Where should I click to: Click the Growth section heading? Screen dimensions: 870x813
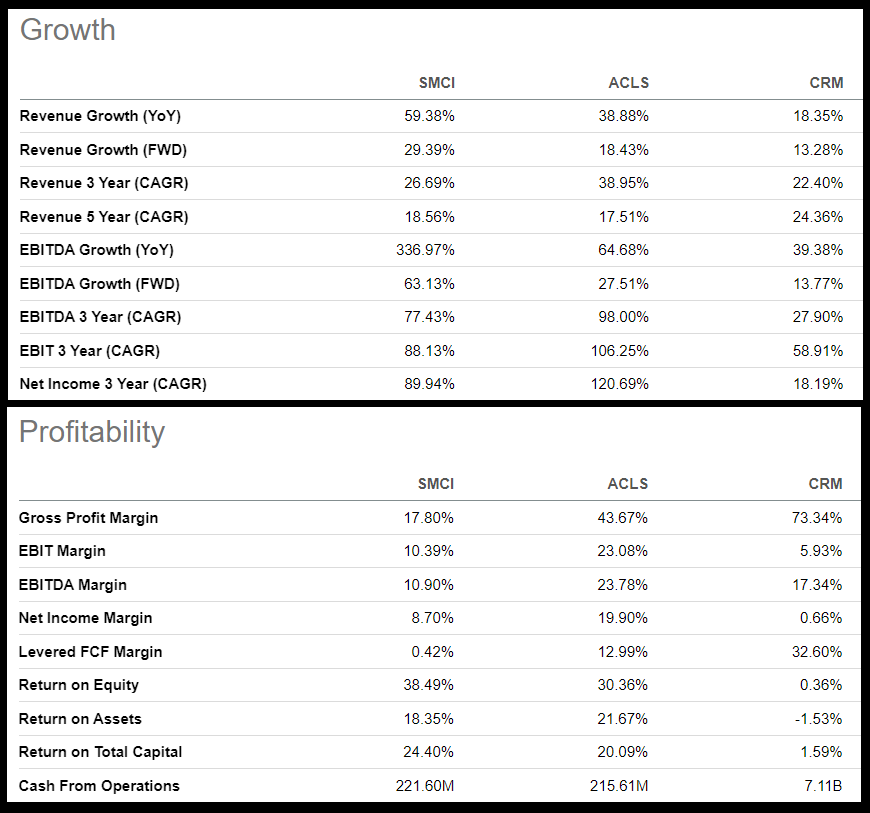click(68, 30)
